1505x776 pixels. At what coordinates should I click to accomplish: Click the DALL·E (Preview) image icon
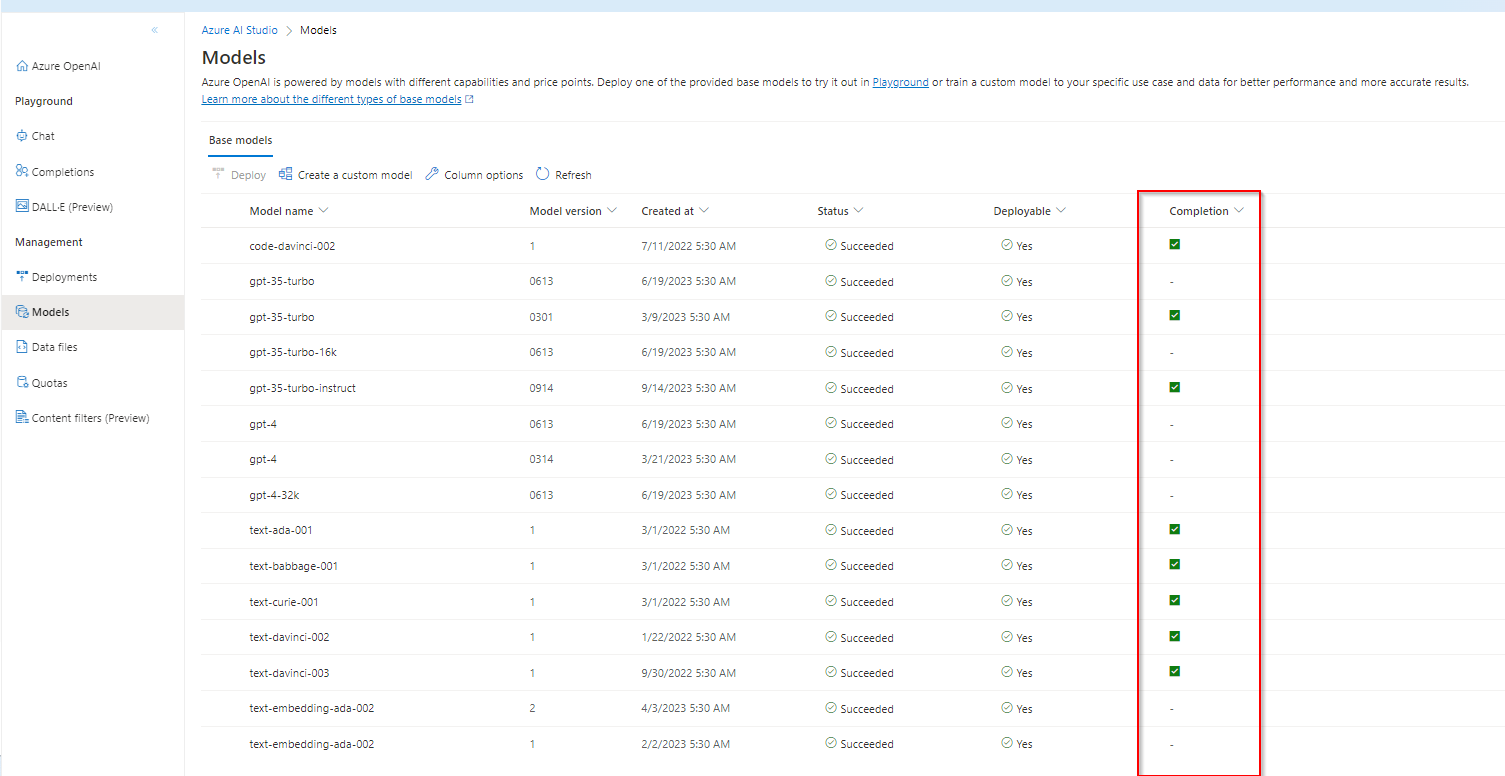[x=22, y=207]
